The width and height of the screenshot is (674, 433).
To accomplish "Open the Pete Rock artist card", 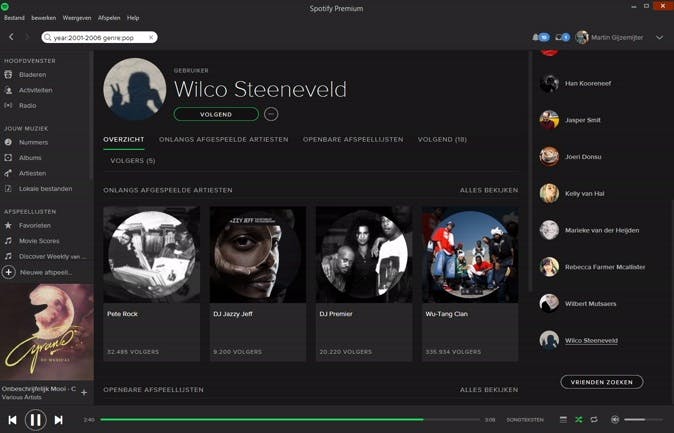I will (x=151, y=284).
